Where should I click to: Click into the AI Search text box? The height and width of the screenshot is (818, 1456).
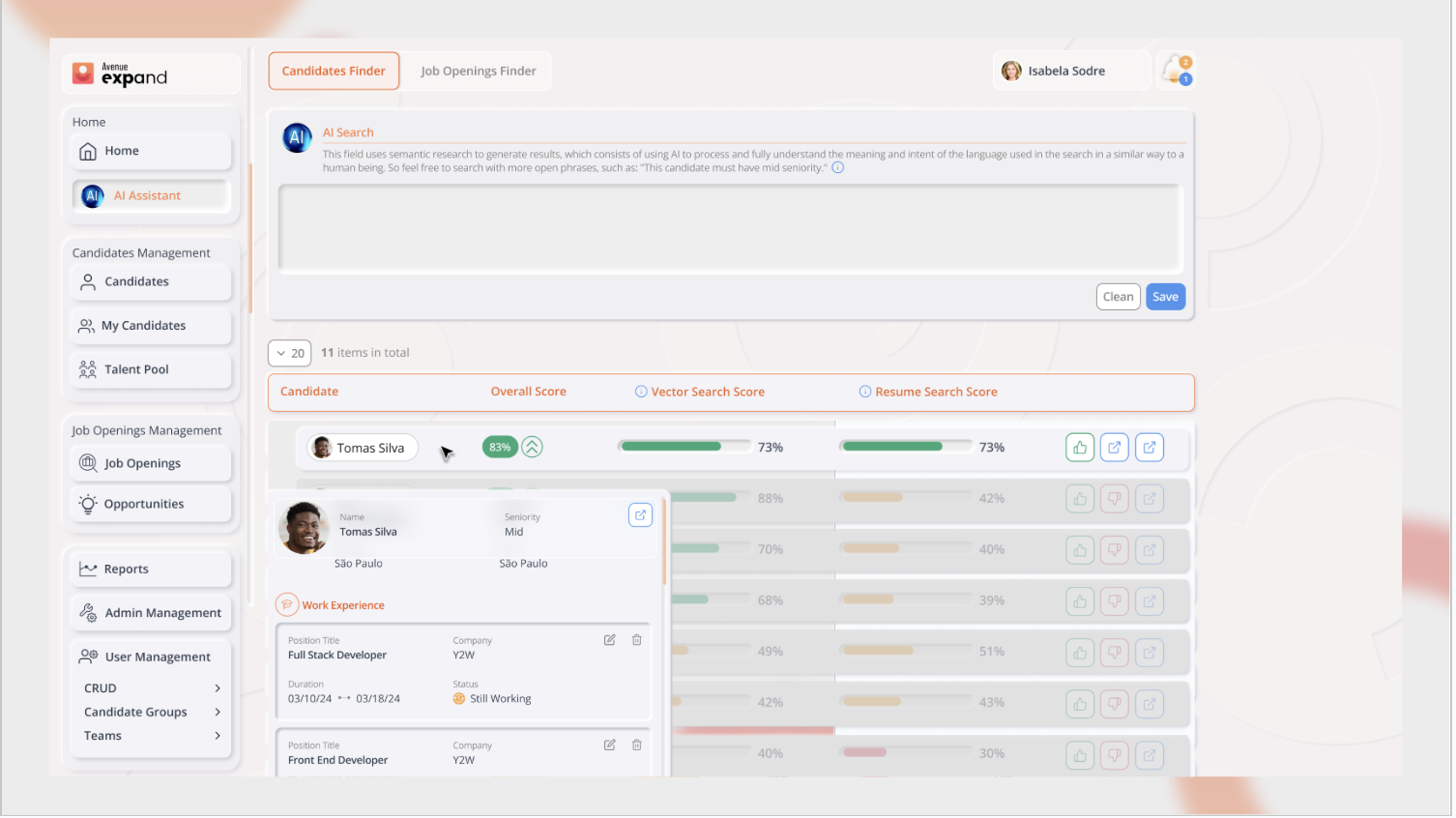[x=730, y=228]
